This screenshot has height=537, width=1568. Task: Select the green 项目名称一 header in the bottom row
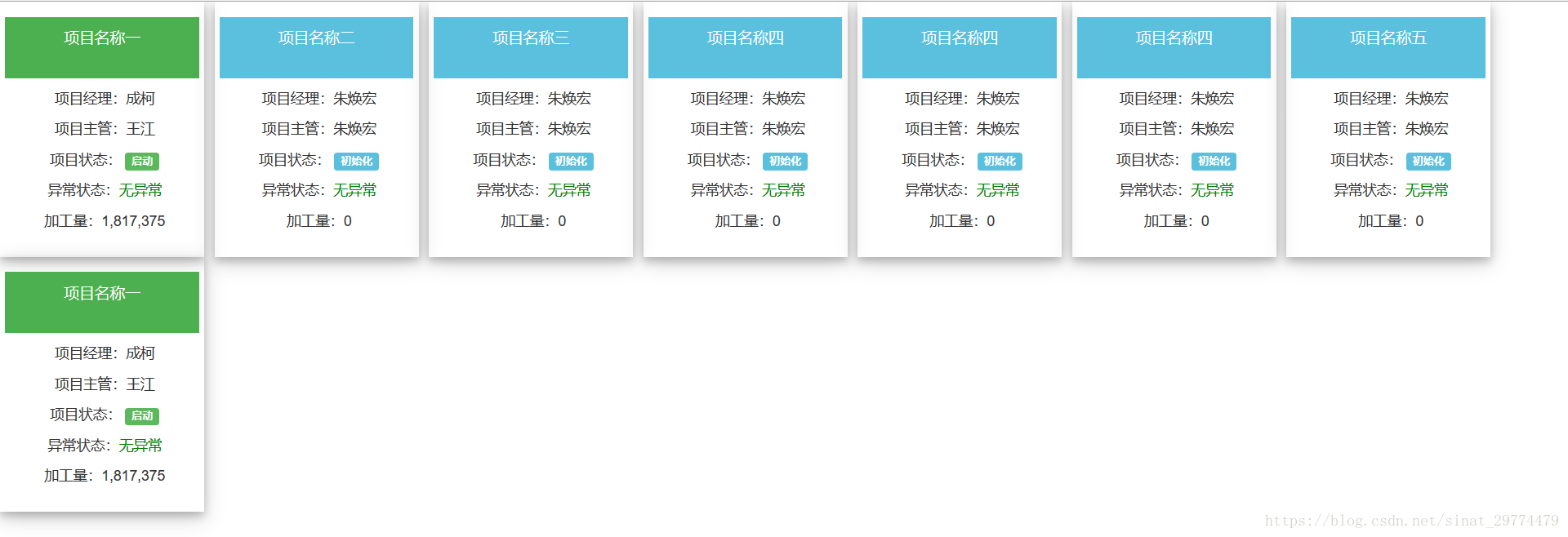(102, 302)
